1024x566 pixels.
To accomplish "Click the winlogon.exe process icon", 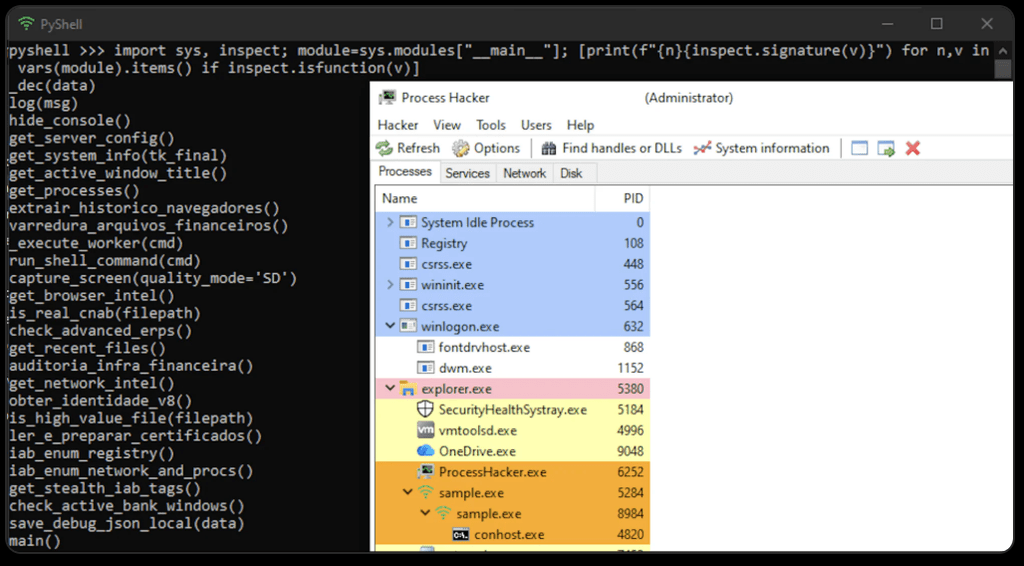I will point(408,326).
